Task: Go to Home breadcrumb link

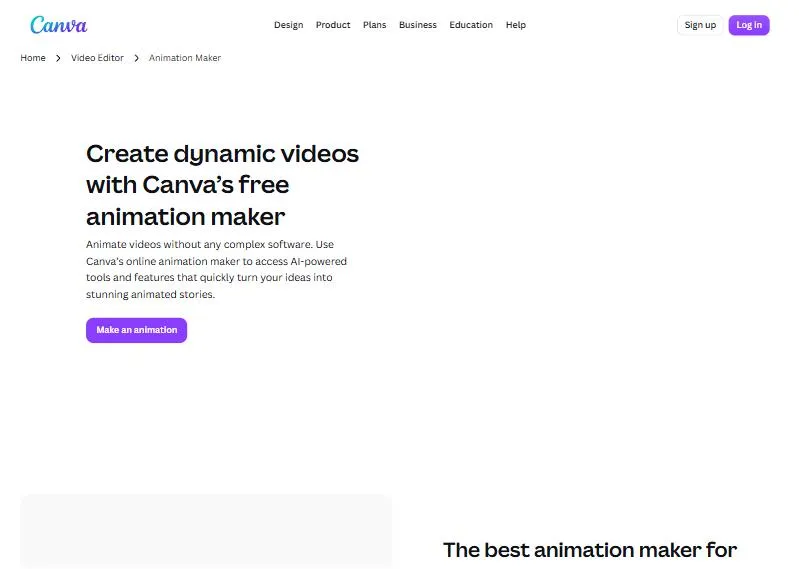Action: (33, 58)
